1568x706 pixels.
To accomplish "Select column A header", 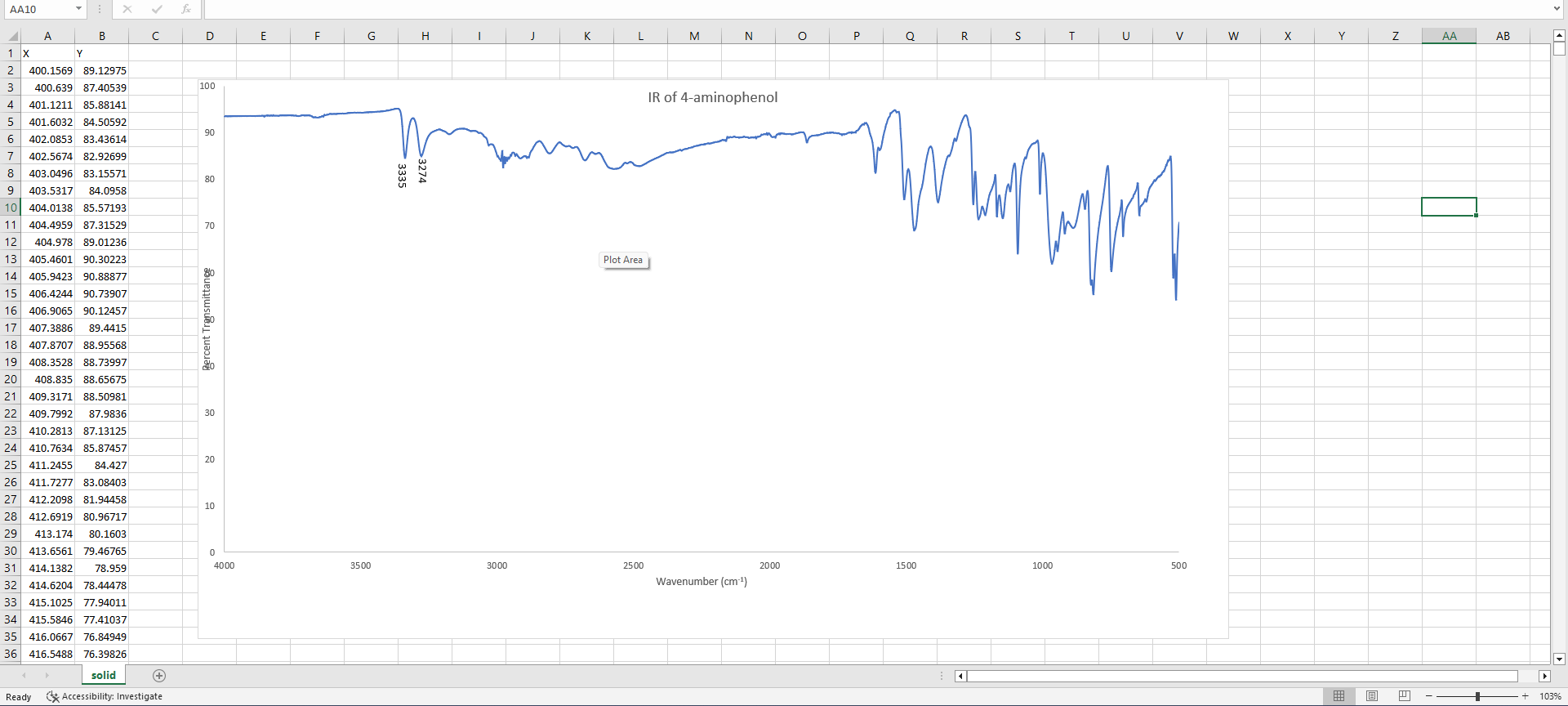I will 47,36.
